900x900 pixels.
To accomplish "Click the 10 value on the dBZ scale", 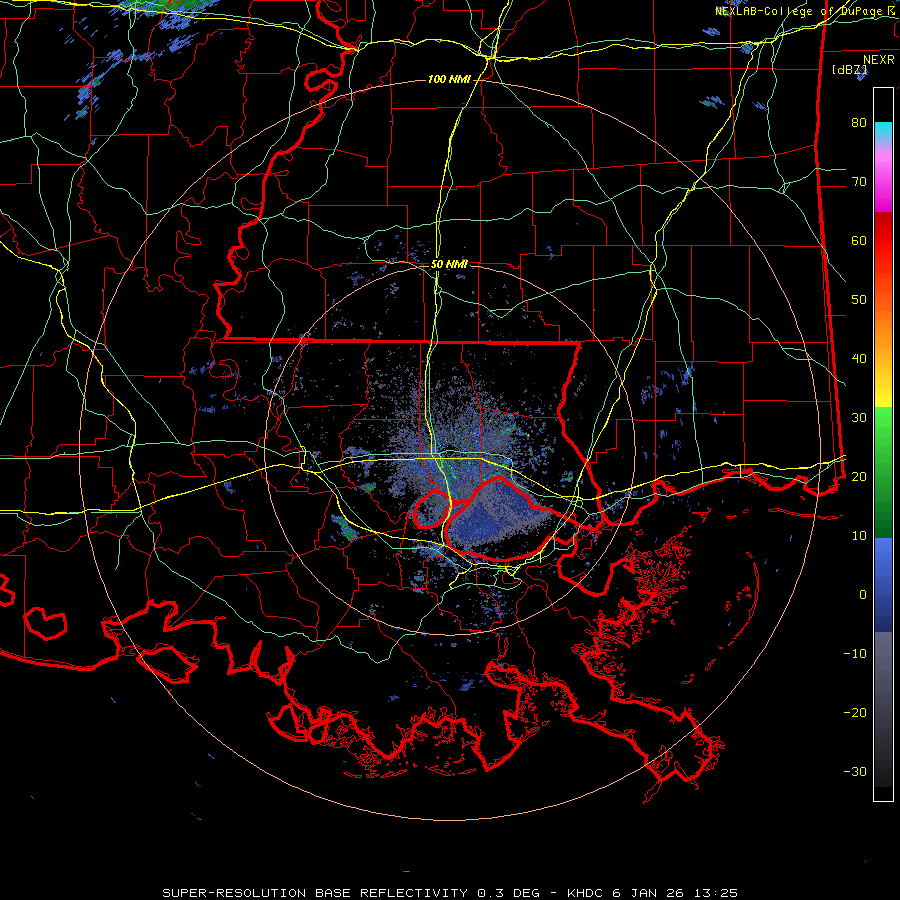I will (859, 536).
